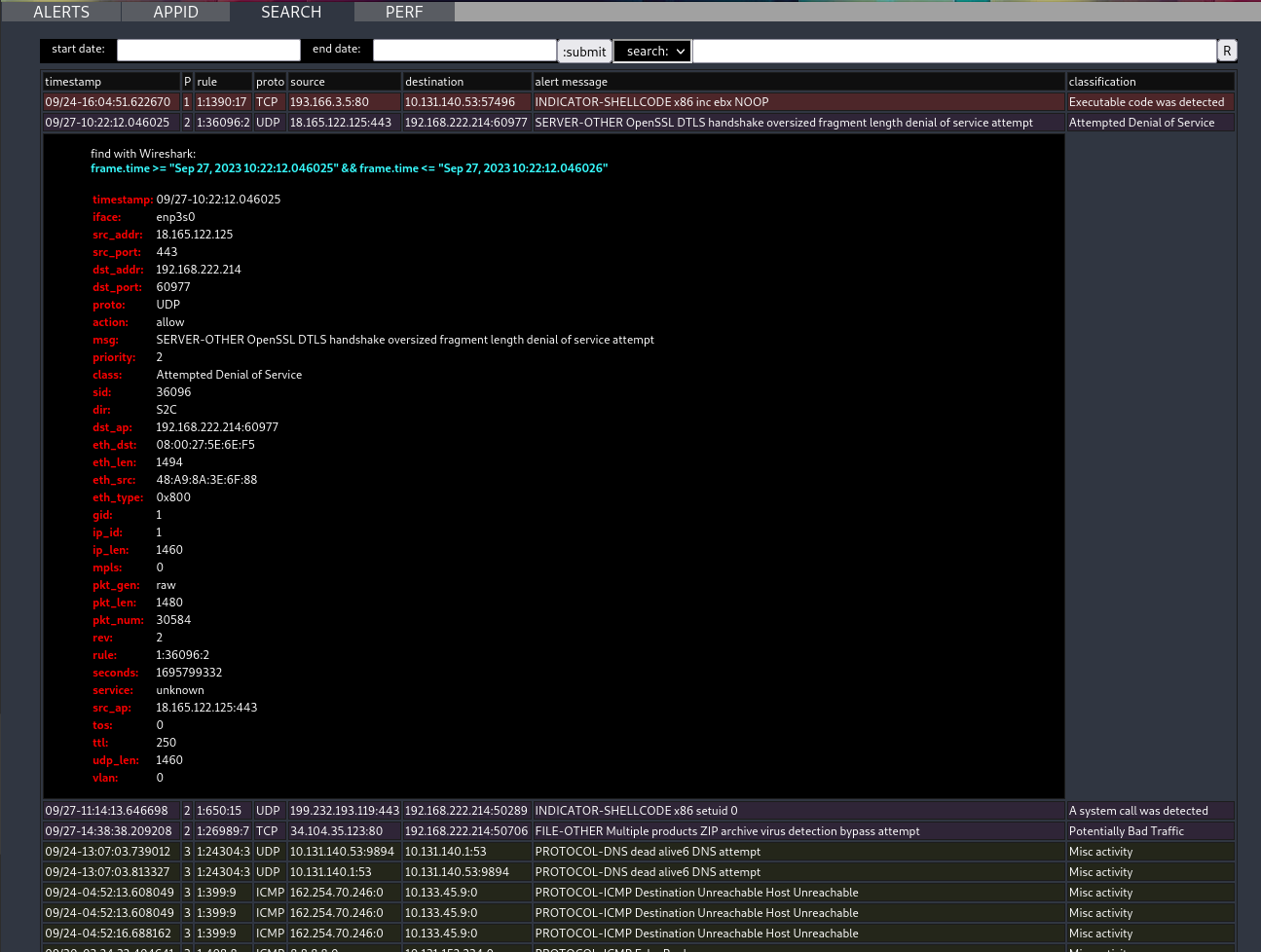The width and height of the screenshot is (1261, 952).
Task: Go to the PERF tab
Action: [404, 12]
